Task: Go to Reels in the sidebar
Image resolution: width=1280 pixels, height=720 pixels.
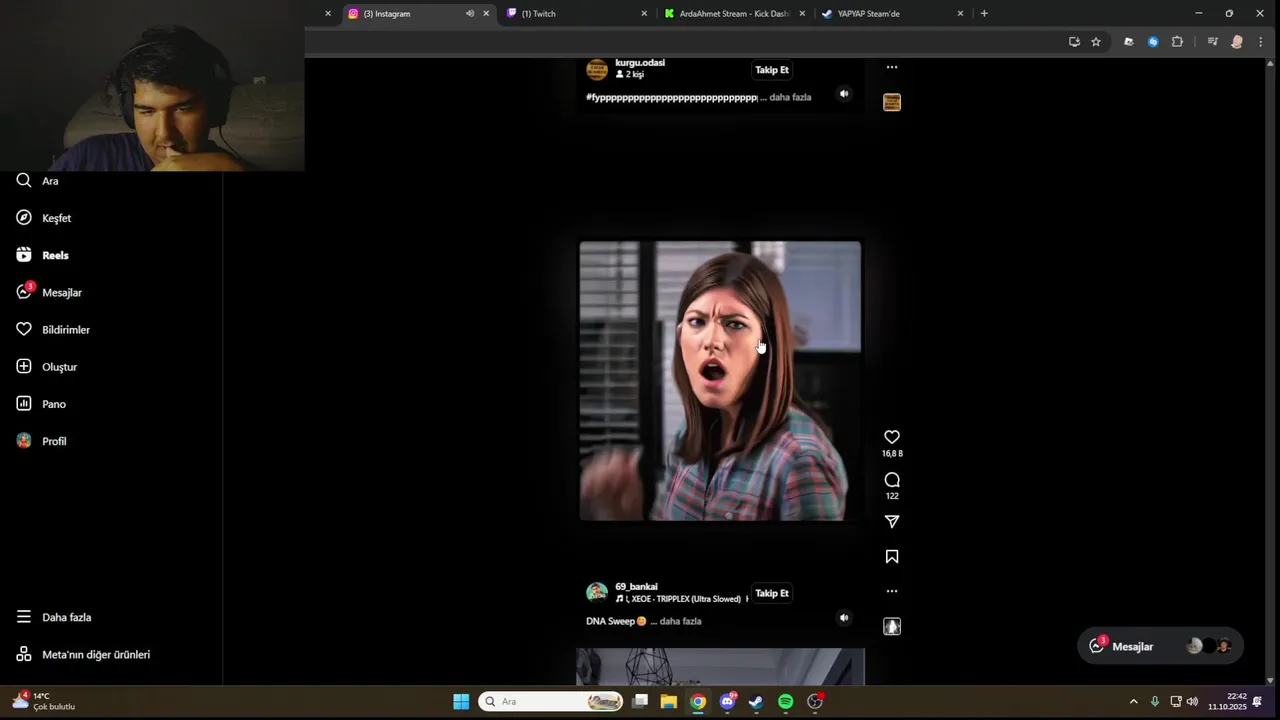Action: [43, 255]
